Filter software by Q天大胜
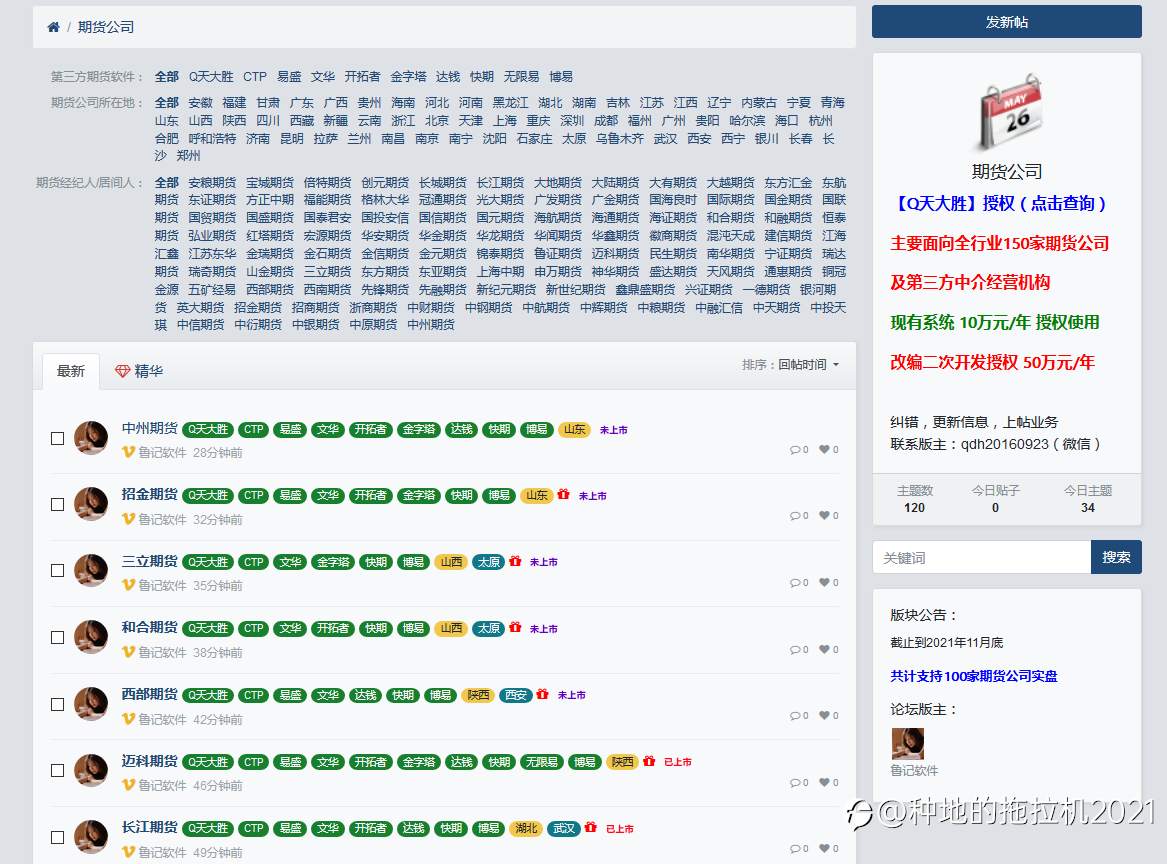1167x864 pixels. [x=211, y=77]
